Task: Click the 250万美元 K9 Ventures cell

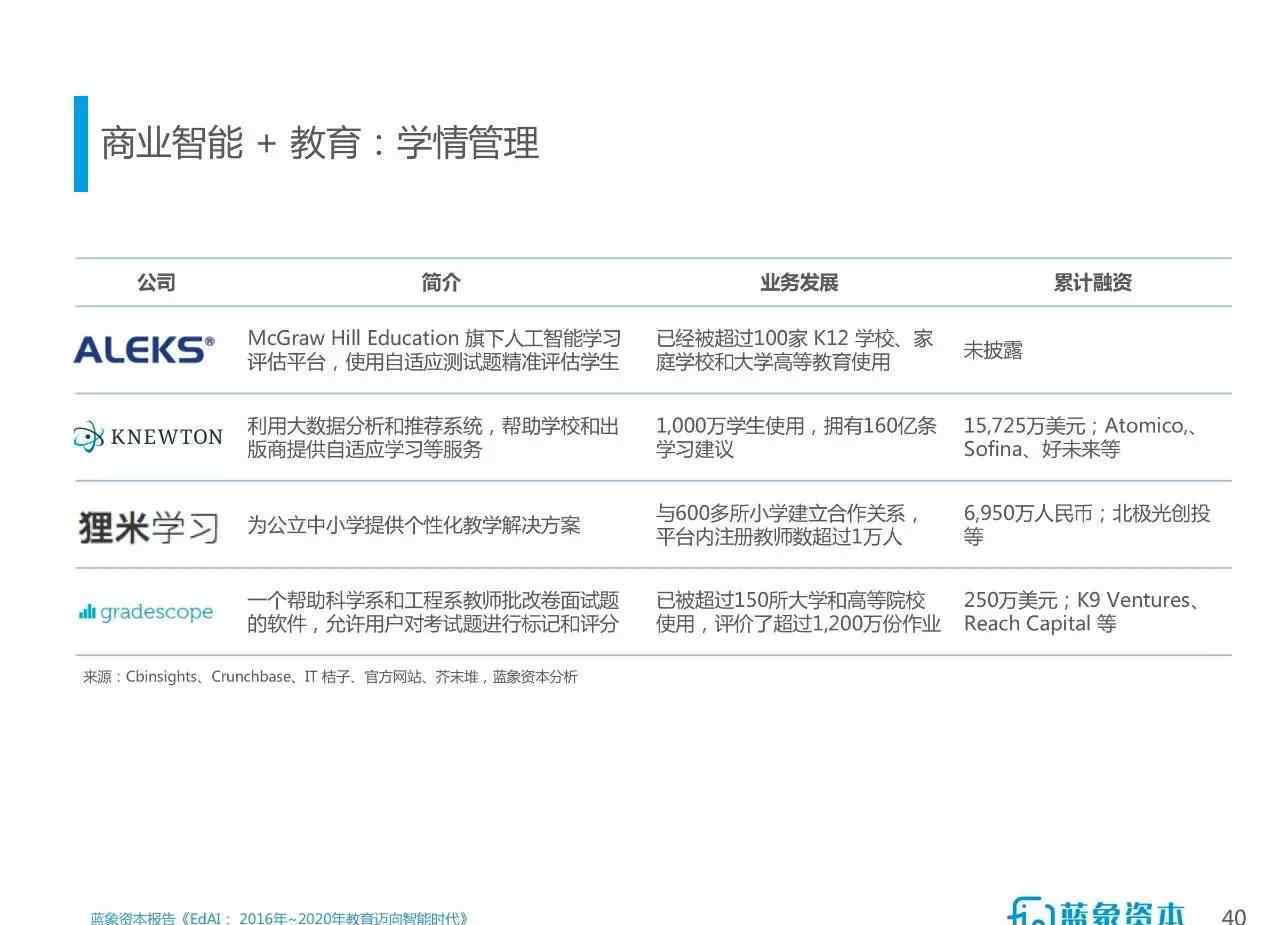Action: click(x=1084, y=612)
